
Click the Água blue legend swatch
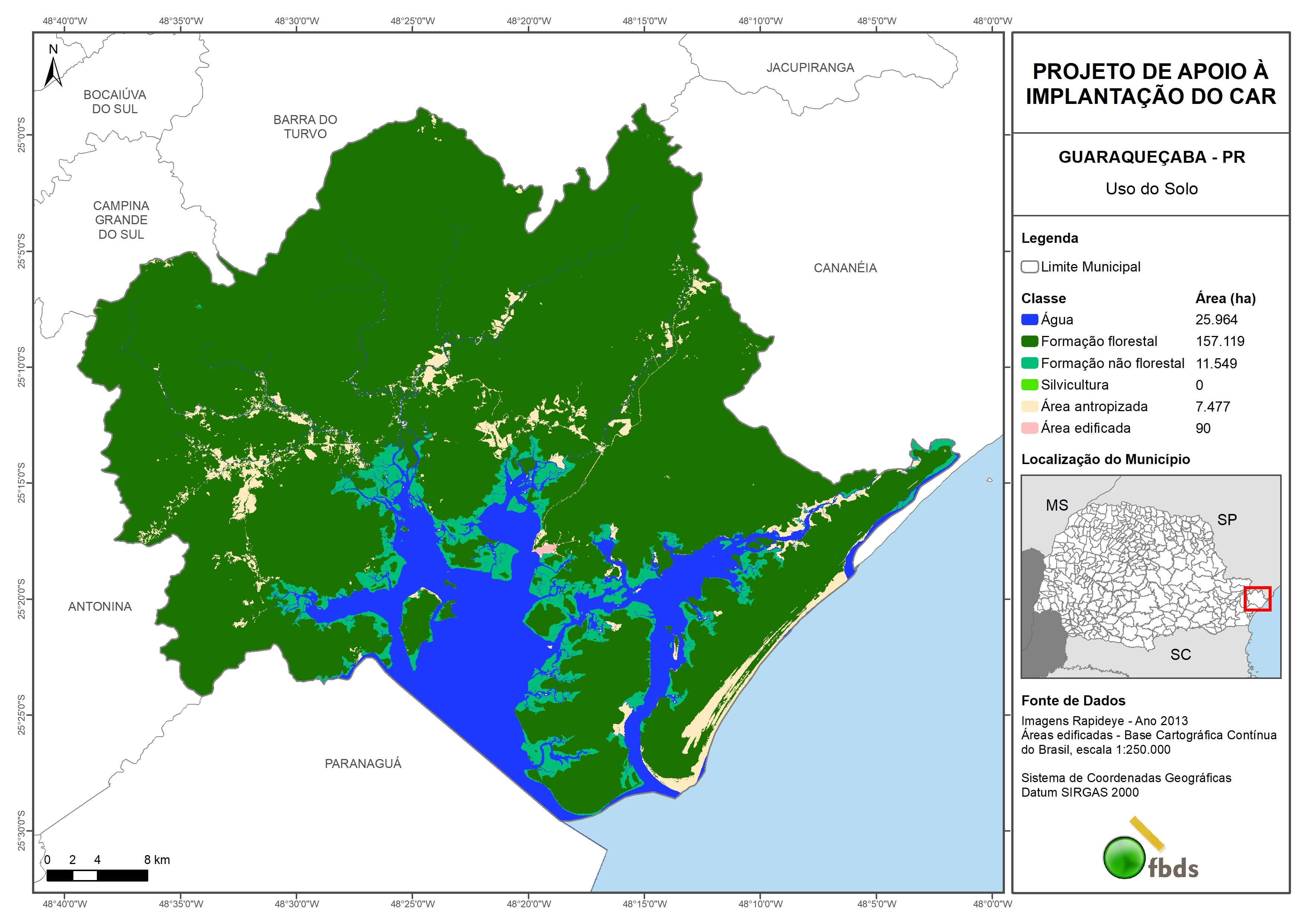[x=1029, y=320]
